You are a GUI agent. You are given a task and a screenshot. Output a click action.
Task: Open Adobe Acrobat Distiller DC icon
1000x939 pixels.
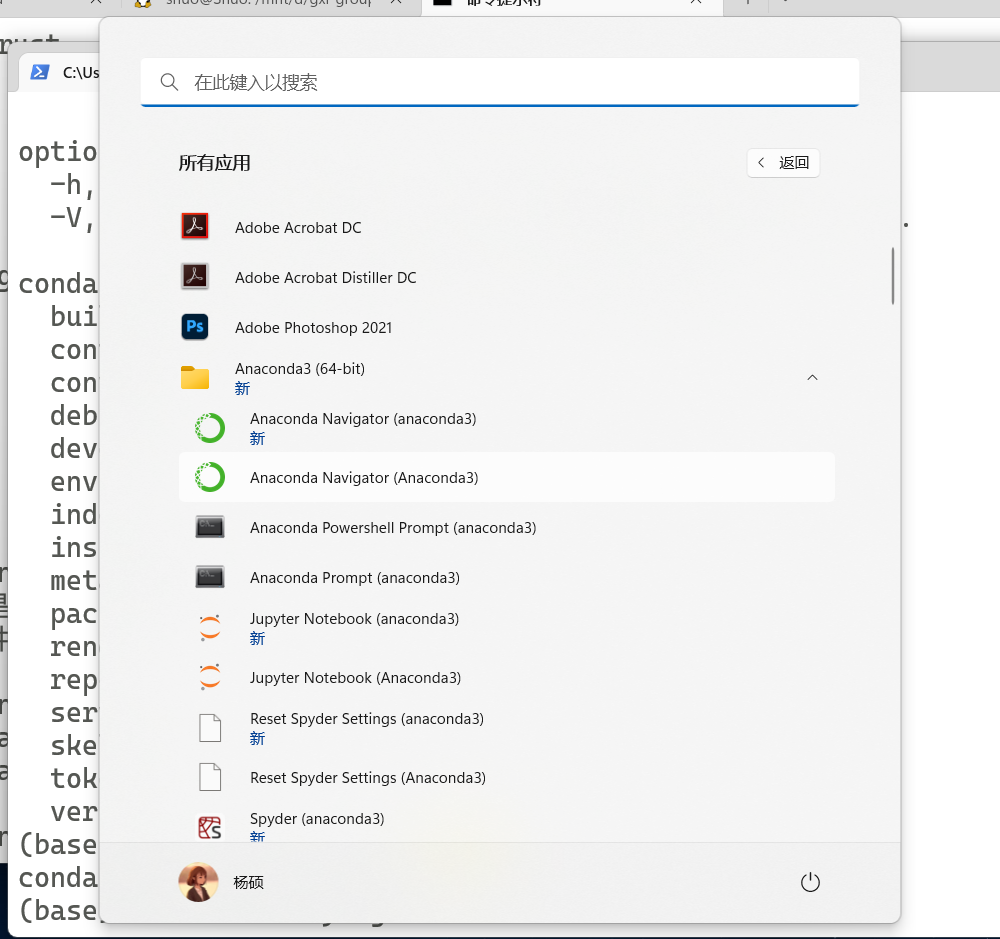[x=195, y=276]
